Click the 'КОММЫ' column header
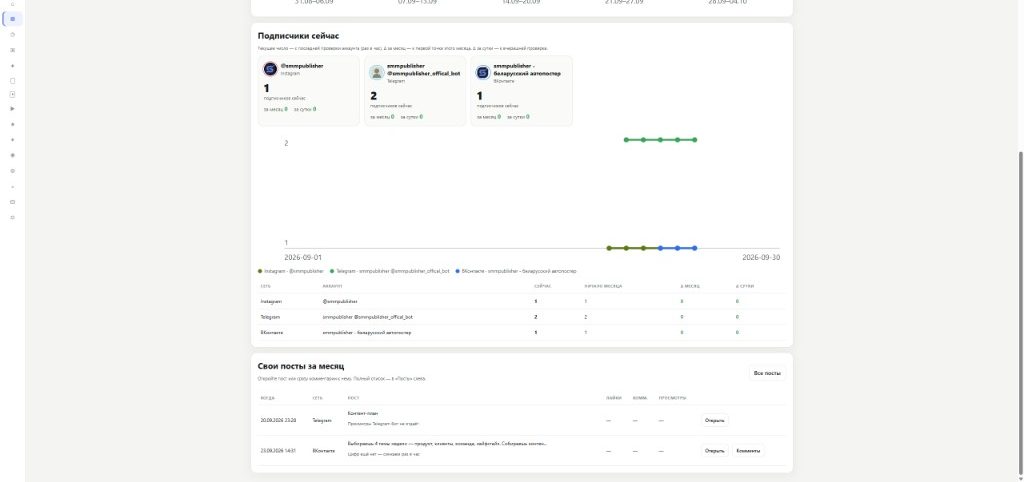Viewport: 1024px width, 482px height. (640, 398)
